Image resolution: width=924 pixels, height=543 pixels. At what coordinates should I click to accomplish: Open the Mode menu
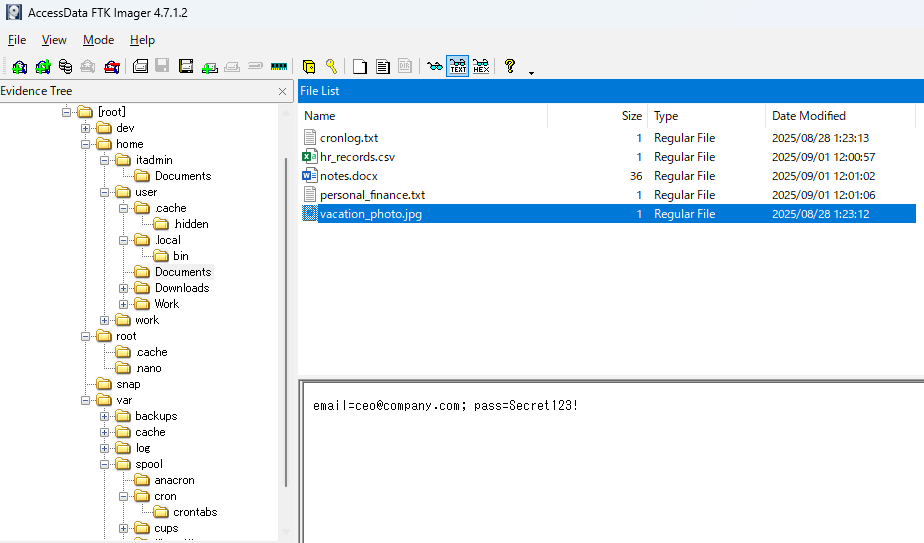[x=98, y=40]
